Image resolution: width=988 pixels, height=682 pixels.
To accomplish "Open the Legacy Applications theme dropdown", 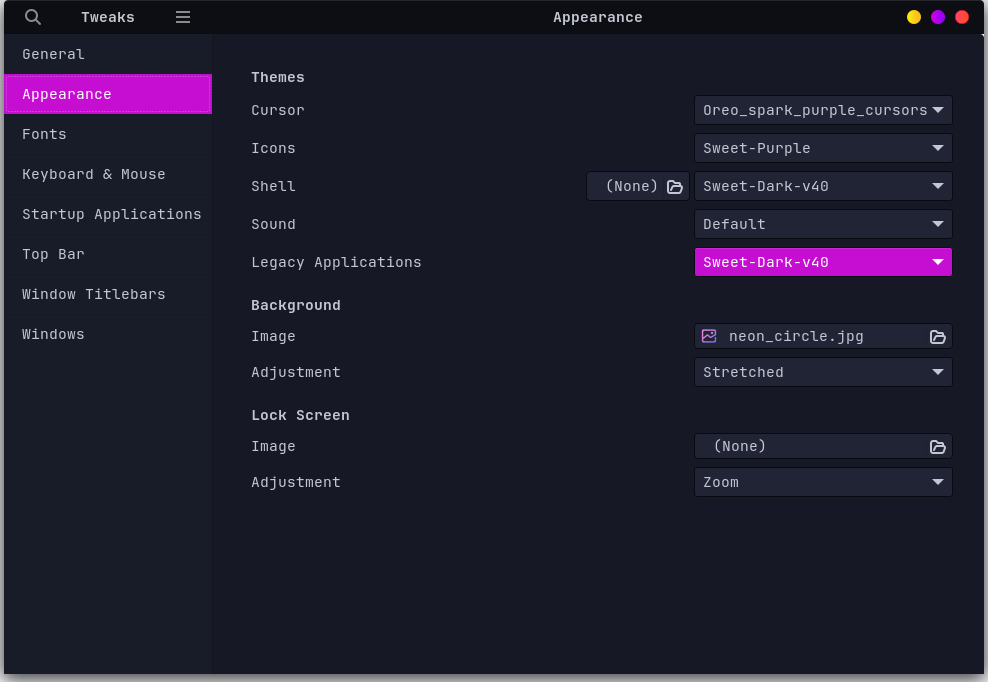I will point(822,261).
